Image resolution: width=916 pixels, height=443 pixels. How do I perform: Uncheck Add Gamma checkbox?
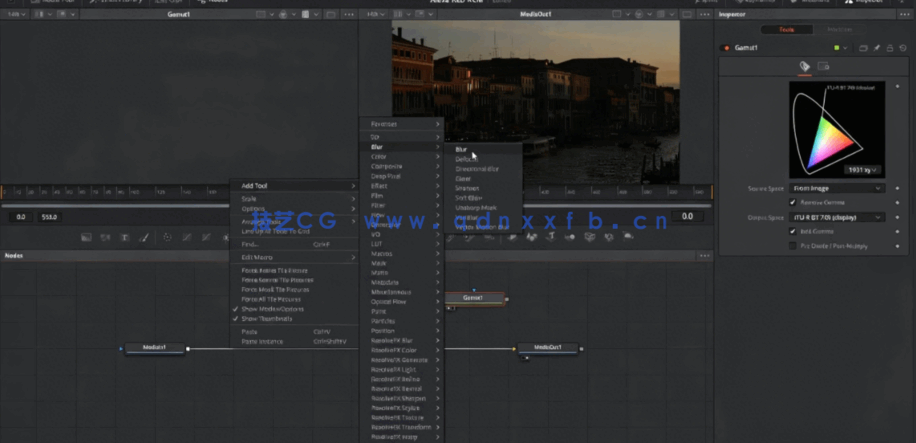[793, 231]
